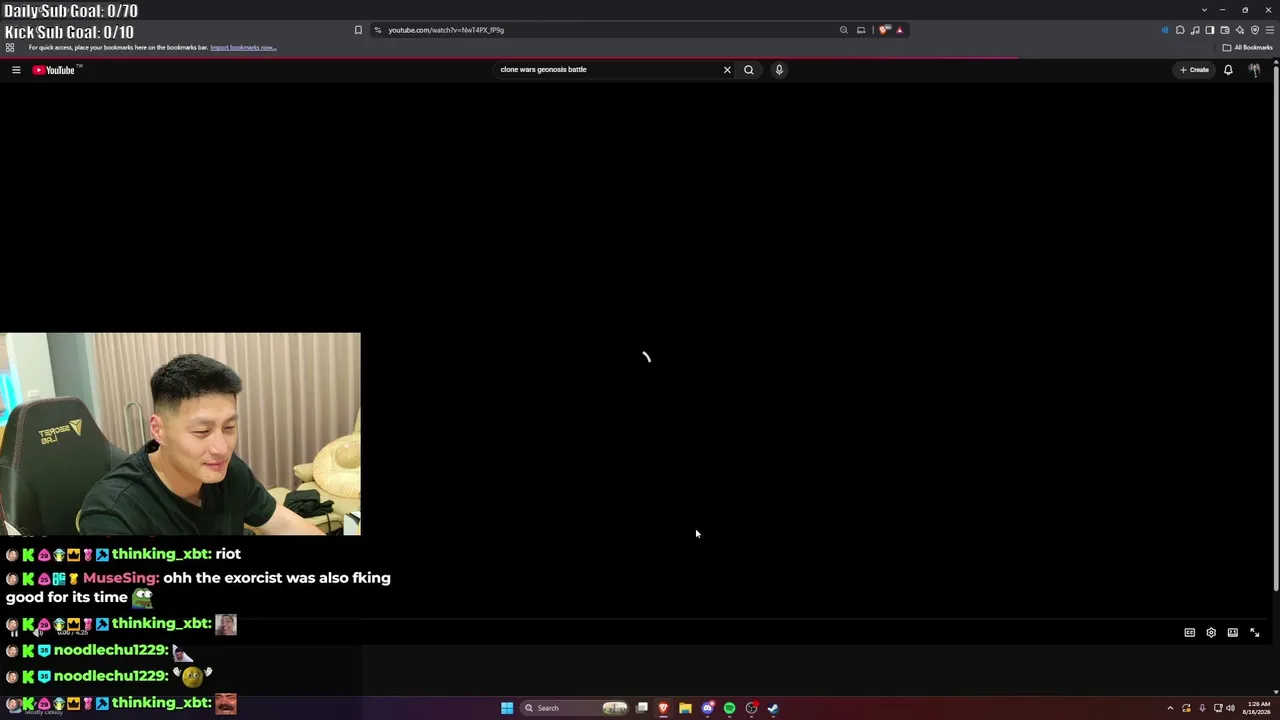Open Discord from the taskbar
The width and height of the screenshot is (1280, 720).
point(707,708)
